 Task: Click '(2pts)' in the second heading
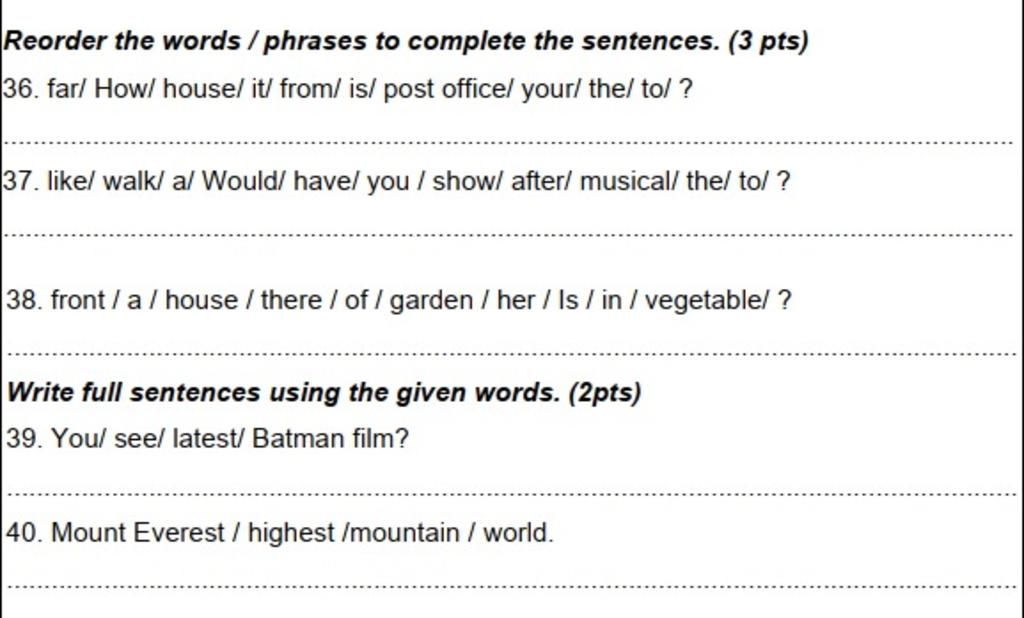pyautogui.click(x=605, y=393)
